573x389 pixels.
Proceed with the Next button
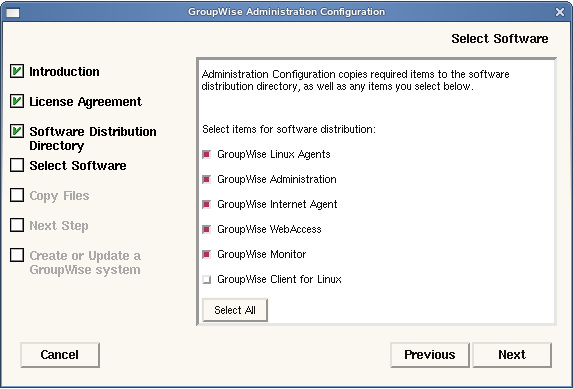coord(512,355)
